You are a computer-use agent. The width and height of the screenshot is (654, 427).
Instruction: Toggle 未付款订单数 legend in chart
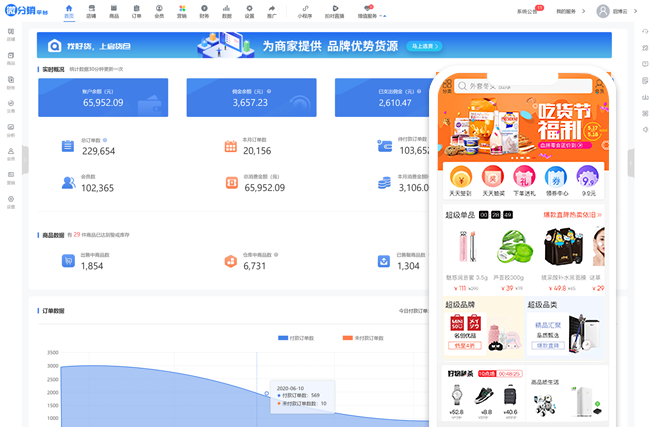pos(361,338)
